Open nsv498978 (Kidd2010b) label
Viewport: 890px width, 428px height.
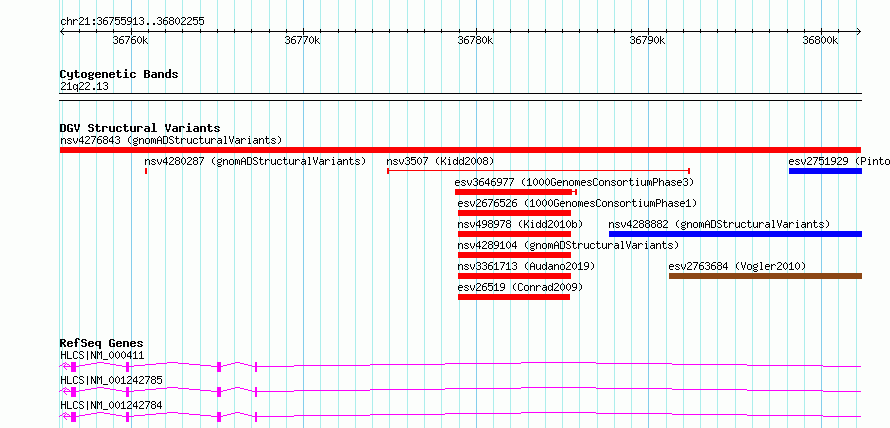[520, 224]
